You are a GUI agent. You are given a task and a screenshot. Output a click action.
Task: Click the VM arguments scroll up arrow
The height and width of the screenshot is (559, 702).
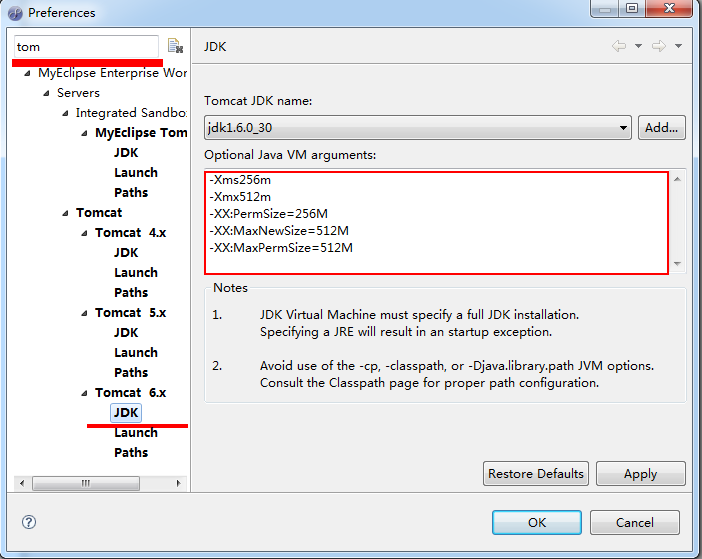coord(677,179)
